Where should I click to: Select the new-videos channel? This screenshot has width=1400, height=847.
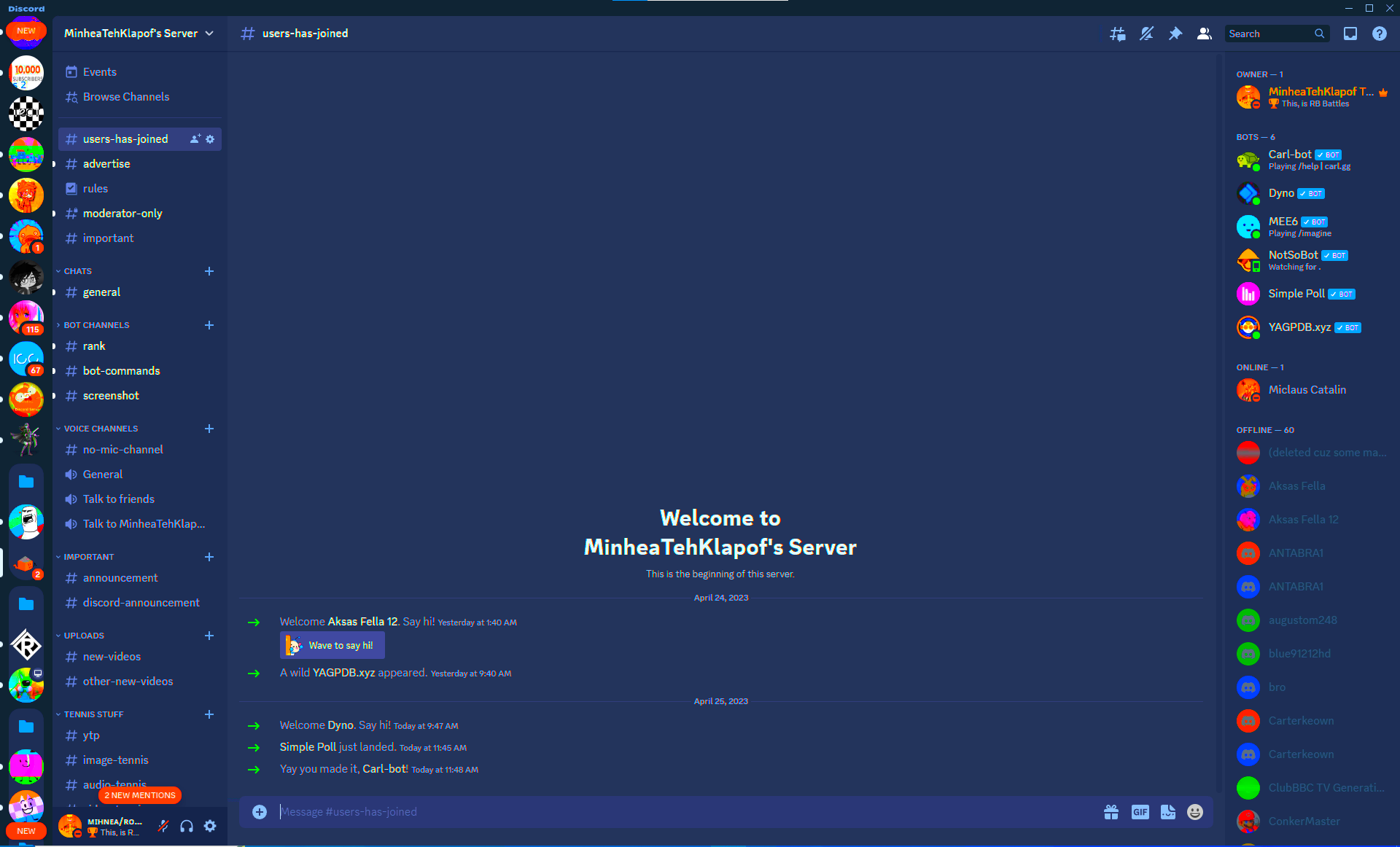(140, 657)
